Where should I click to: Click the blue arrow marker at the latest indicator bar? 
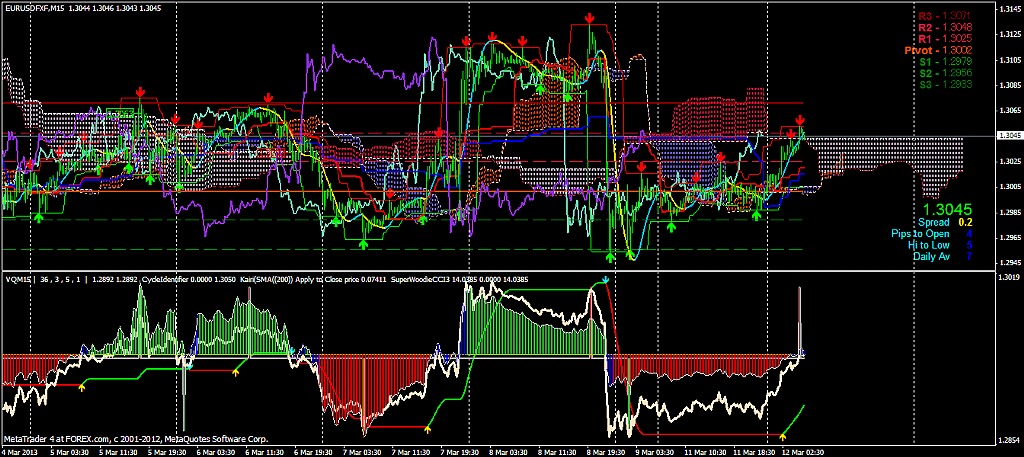coord(802,354)
